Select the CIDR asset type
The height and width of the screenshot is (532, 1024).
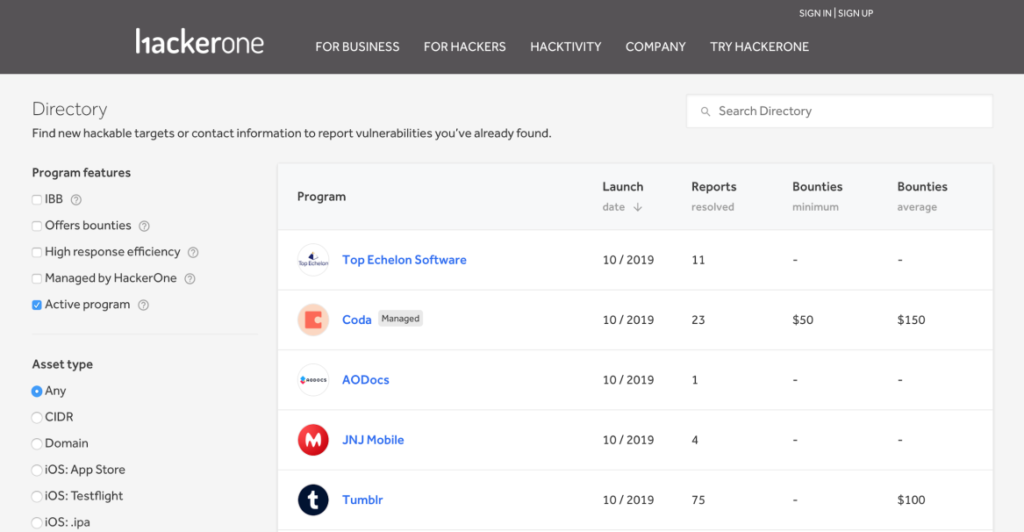coord(37,417)
